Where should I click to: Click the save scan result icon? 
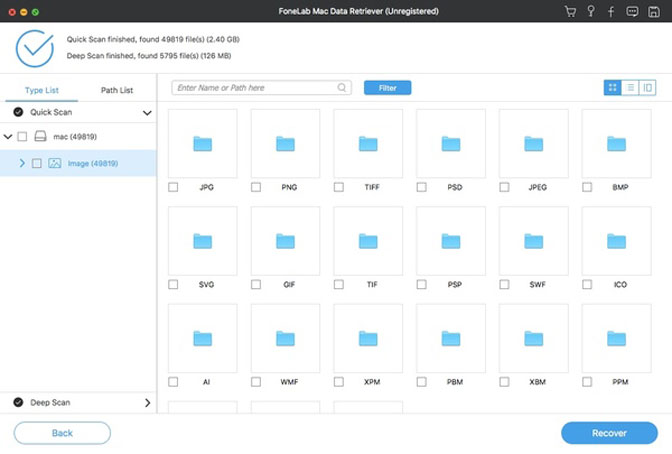tap(654, 11)
